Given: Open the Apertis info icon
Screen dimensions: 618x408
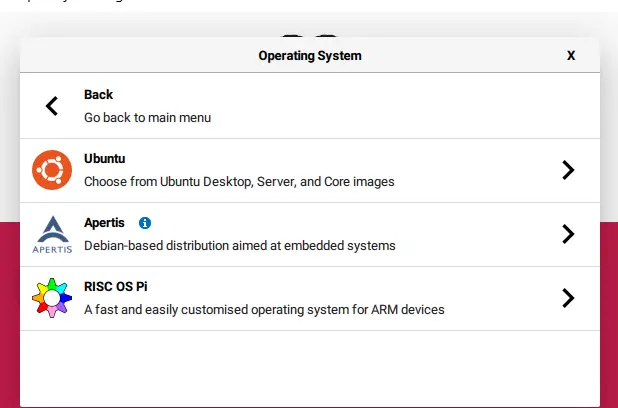Looking at the screenshot, I should 145,223.
